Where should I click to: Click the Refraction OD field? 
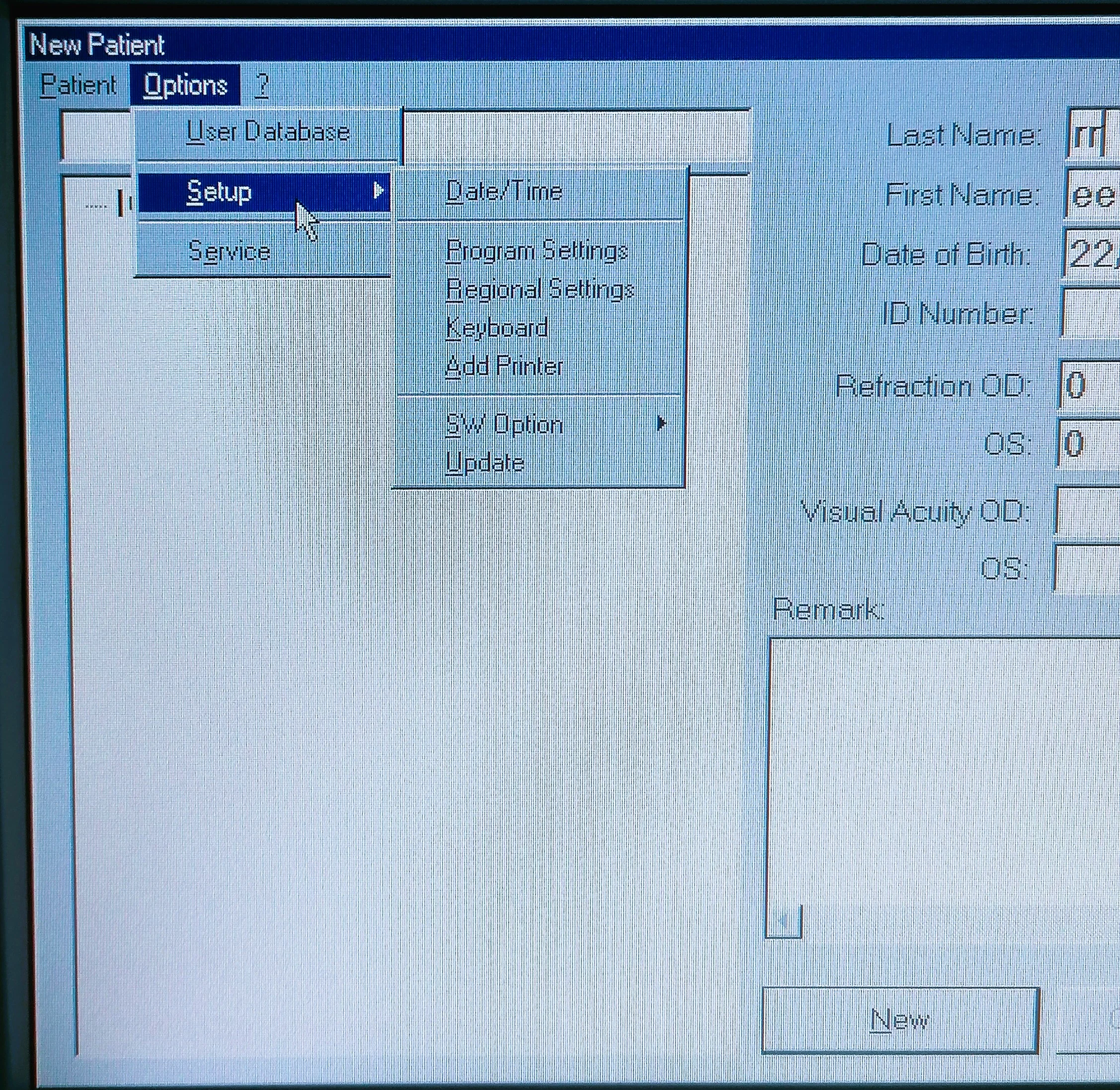(1089, 385)
